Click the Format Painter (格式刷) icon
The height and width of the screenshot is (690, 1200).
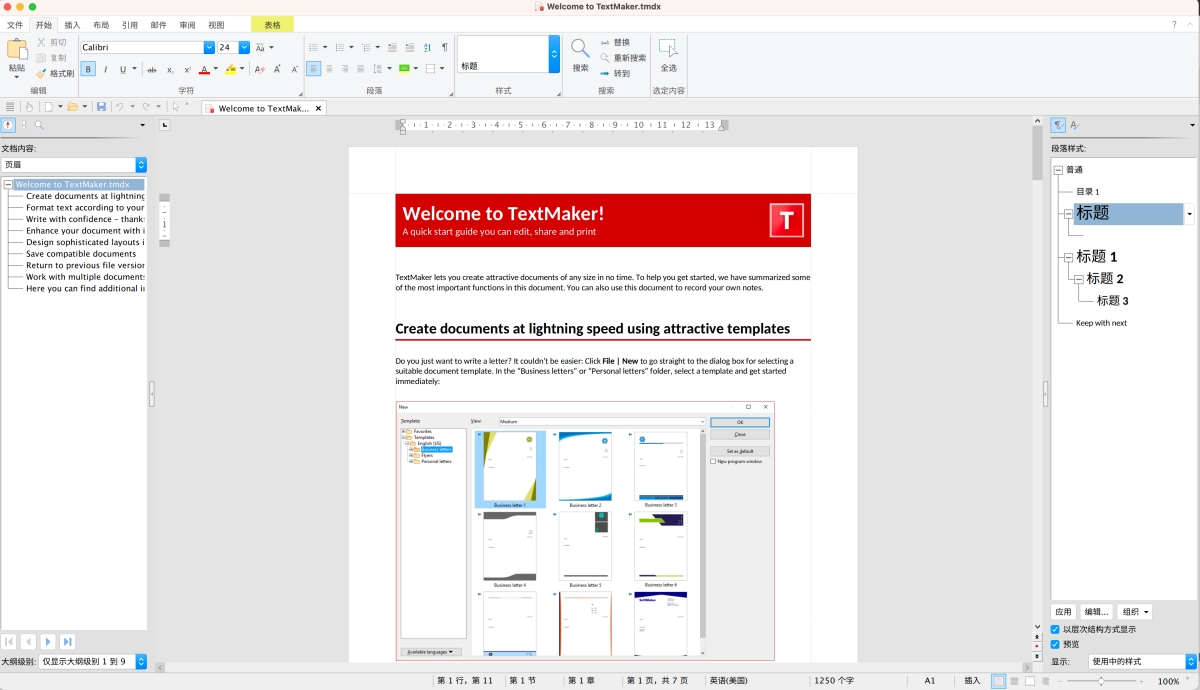tap(41, 73)
